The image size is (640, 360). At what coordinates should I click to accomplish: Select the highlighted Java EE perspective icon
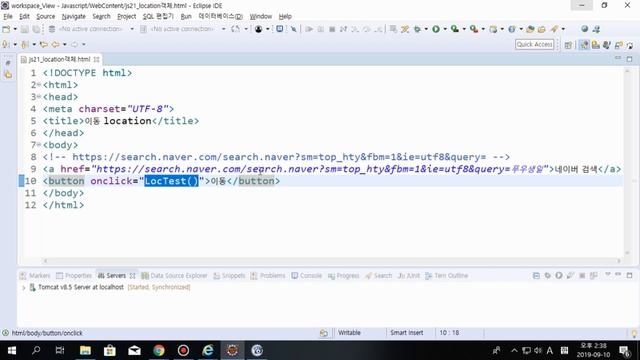tap(584, 44)
